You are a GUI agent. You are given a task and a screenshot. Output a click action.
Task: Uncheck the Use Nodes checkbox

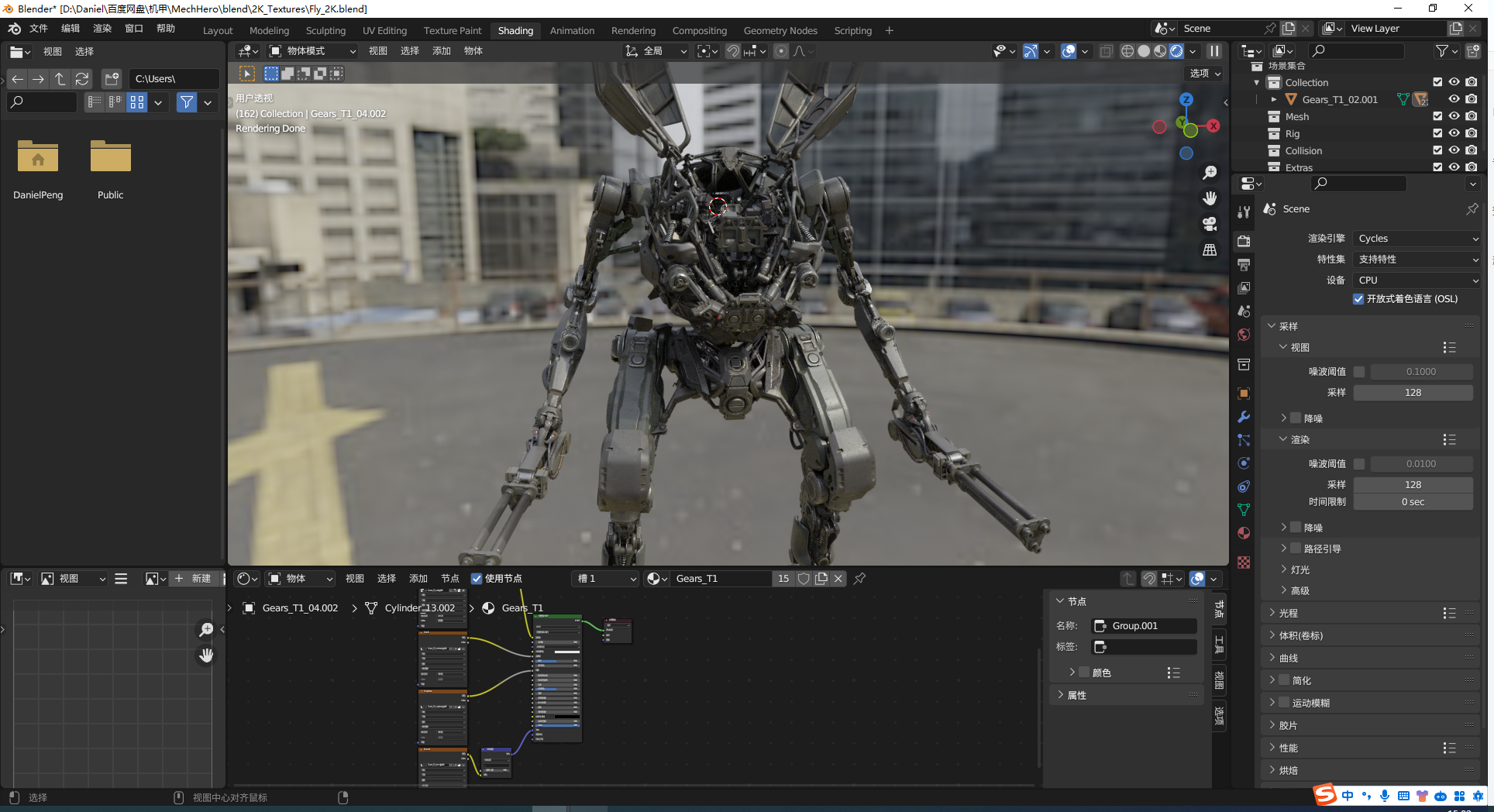[x=477, y=579]
